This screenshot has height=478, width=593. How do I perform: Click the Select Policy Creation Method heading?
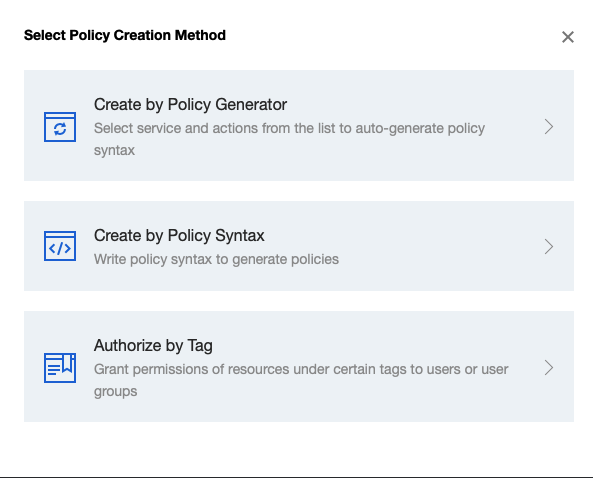point(125,35)
